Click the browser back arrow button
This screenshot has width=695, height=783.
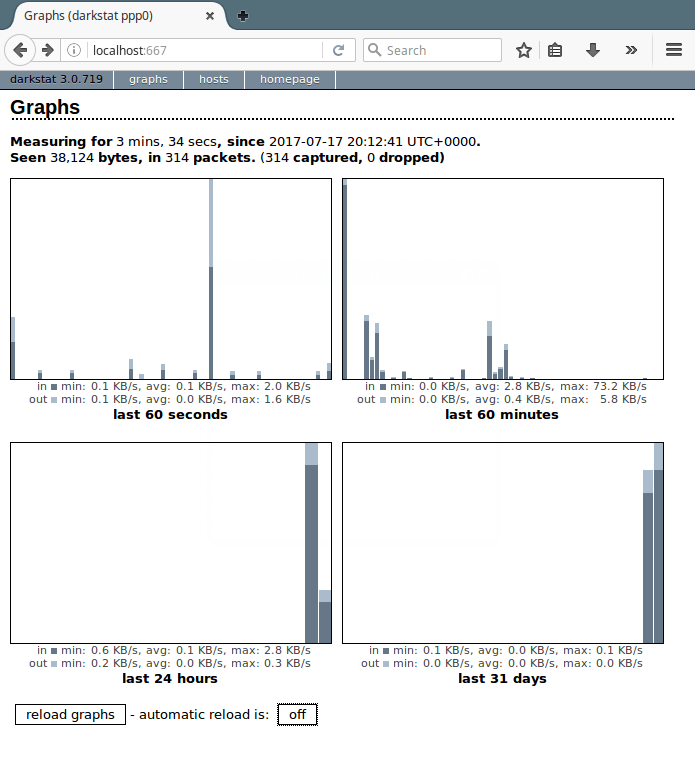[20, 50]
